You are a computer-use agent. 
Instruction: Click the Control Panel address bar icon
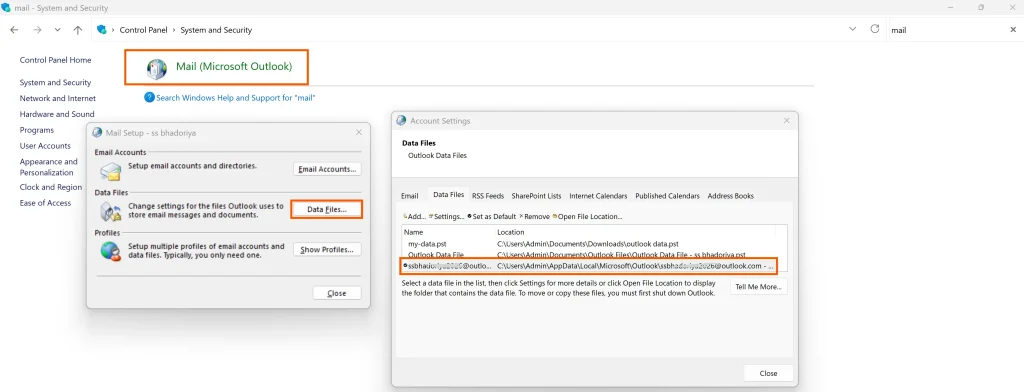[x=101, y=29]
